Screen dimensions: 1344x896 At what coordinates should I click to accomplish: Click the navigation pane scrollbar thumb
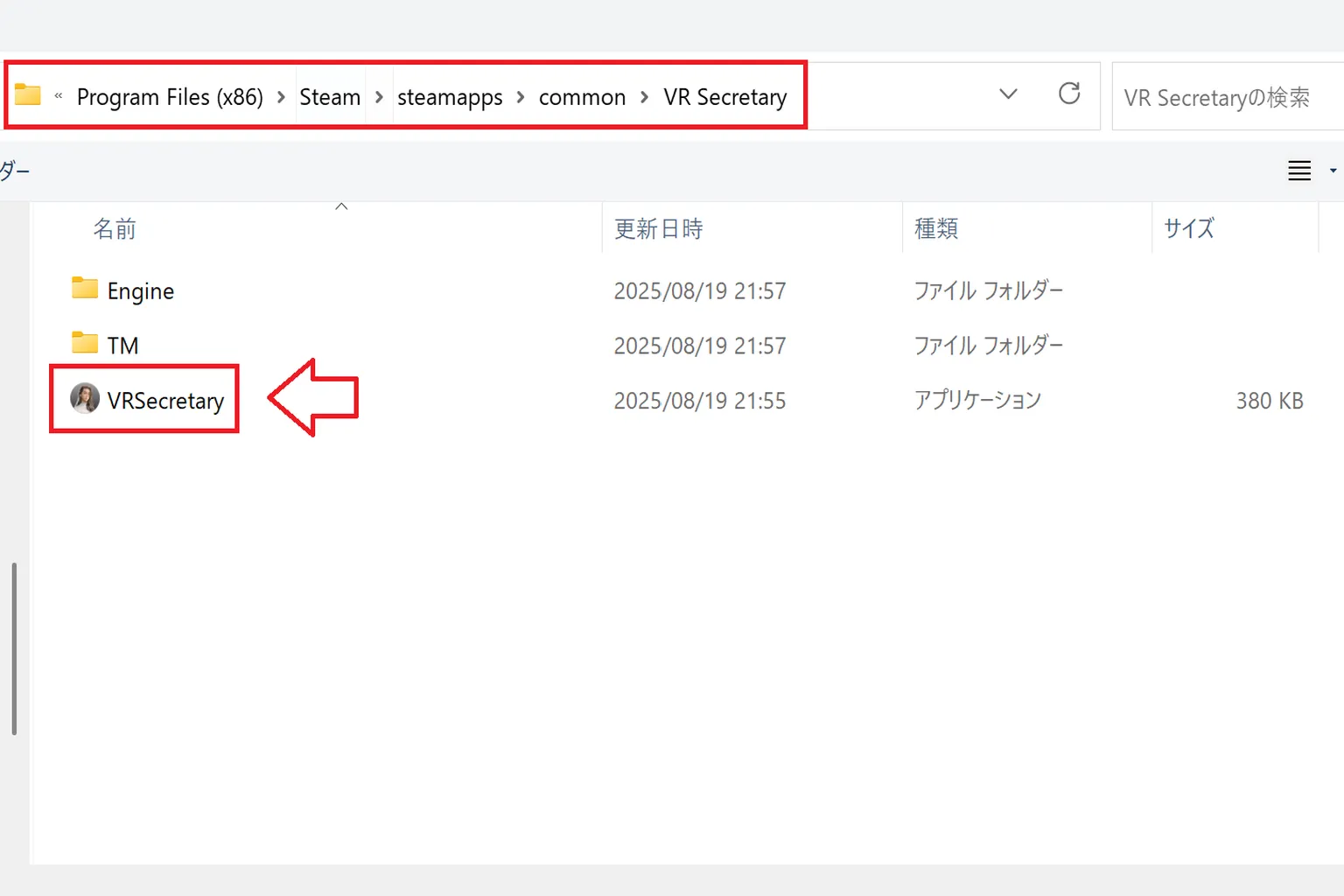pos(14,648)
